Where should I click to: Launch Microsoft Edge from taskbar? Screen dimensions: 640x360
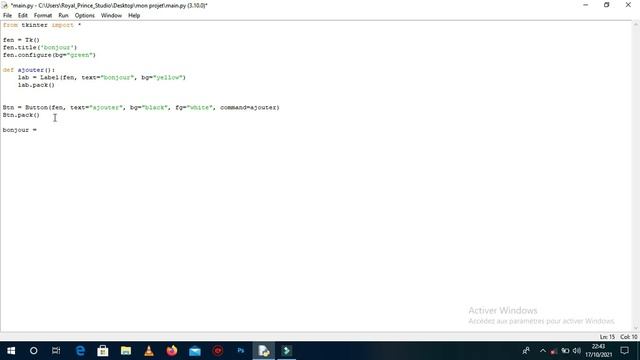(80, 351)
